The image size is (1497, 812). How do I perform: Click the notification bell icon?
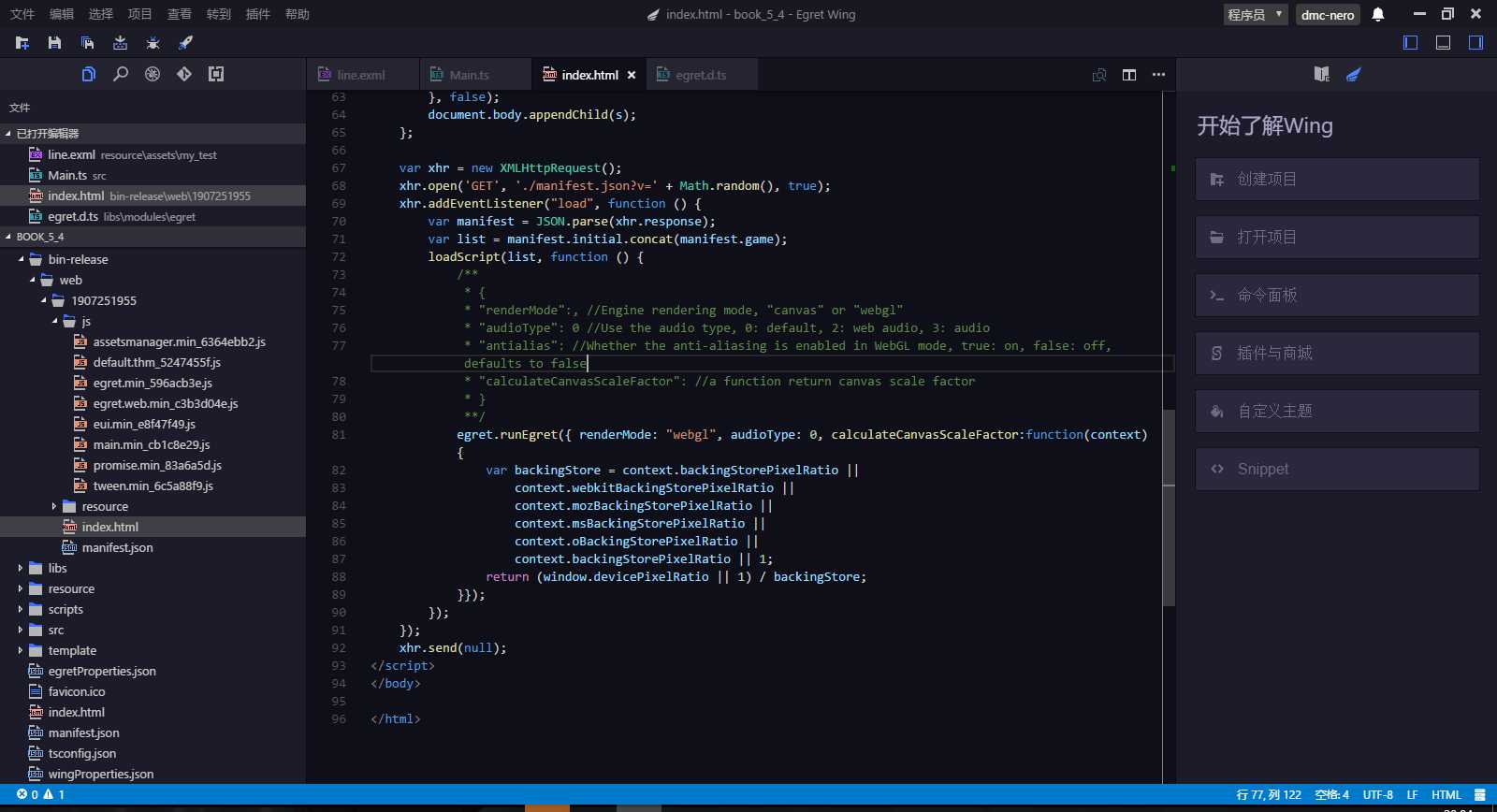tap(1378, 14)
